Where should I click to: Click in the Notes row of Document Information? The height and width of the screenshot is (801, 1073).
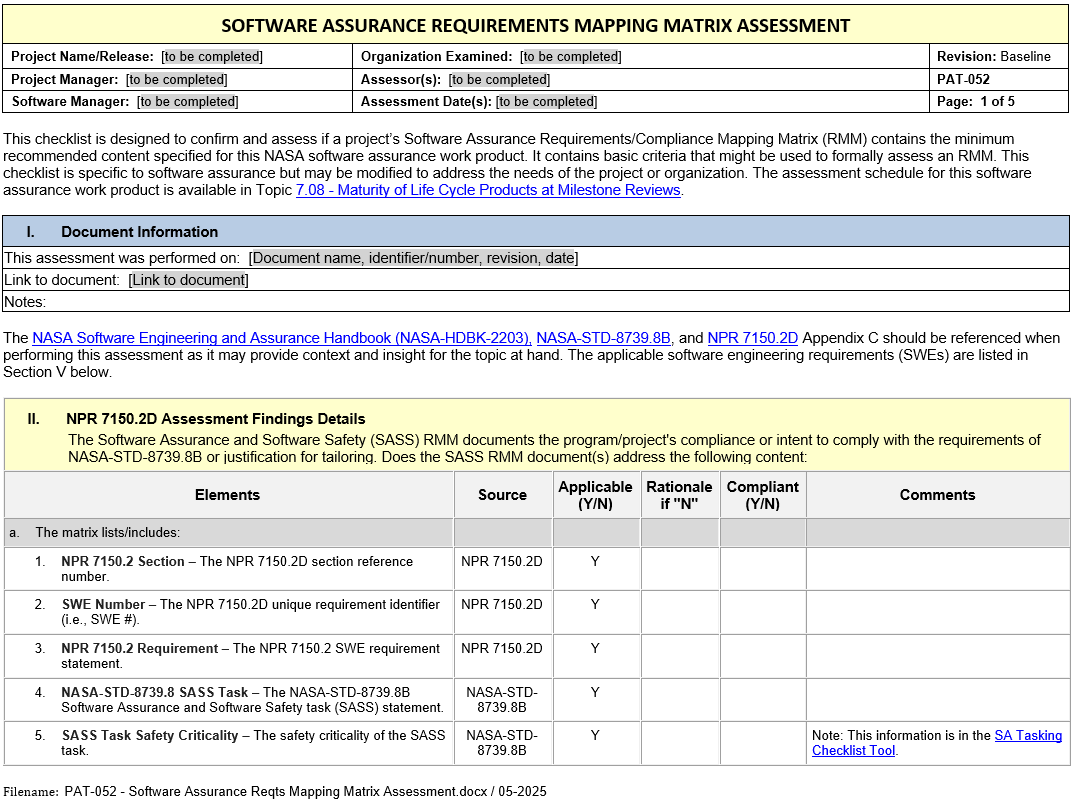pos(500,302)
